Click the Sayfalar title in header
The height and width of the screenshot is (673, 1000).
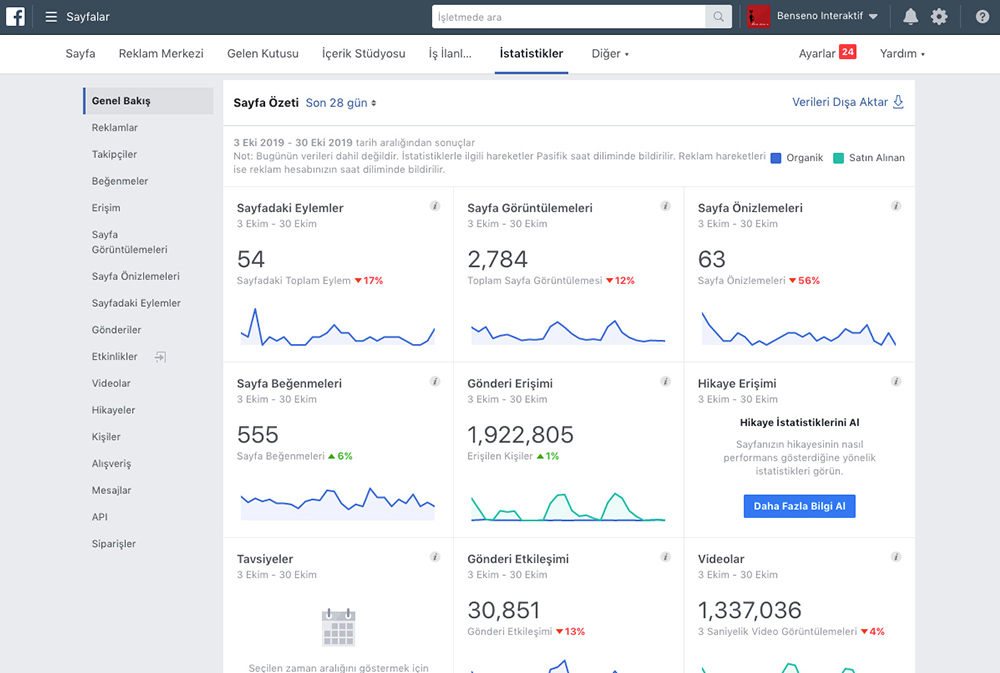coord(88,17)
